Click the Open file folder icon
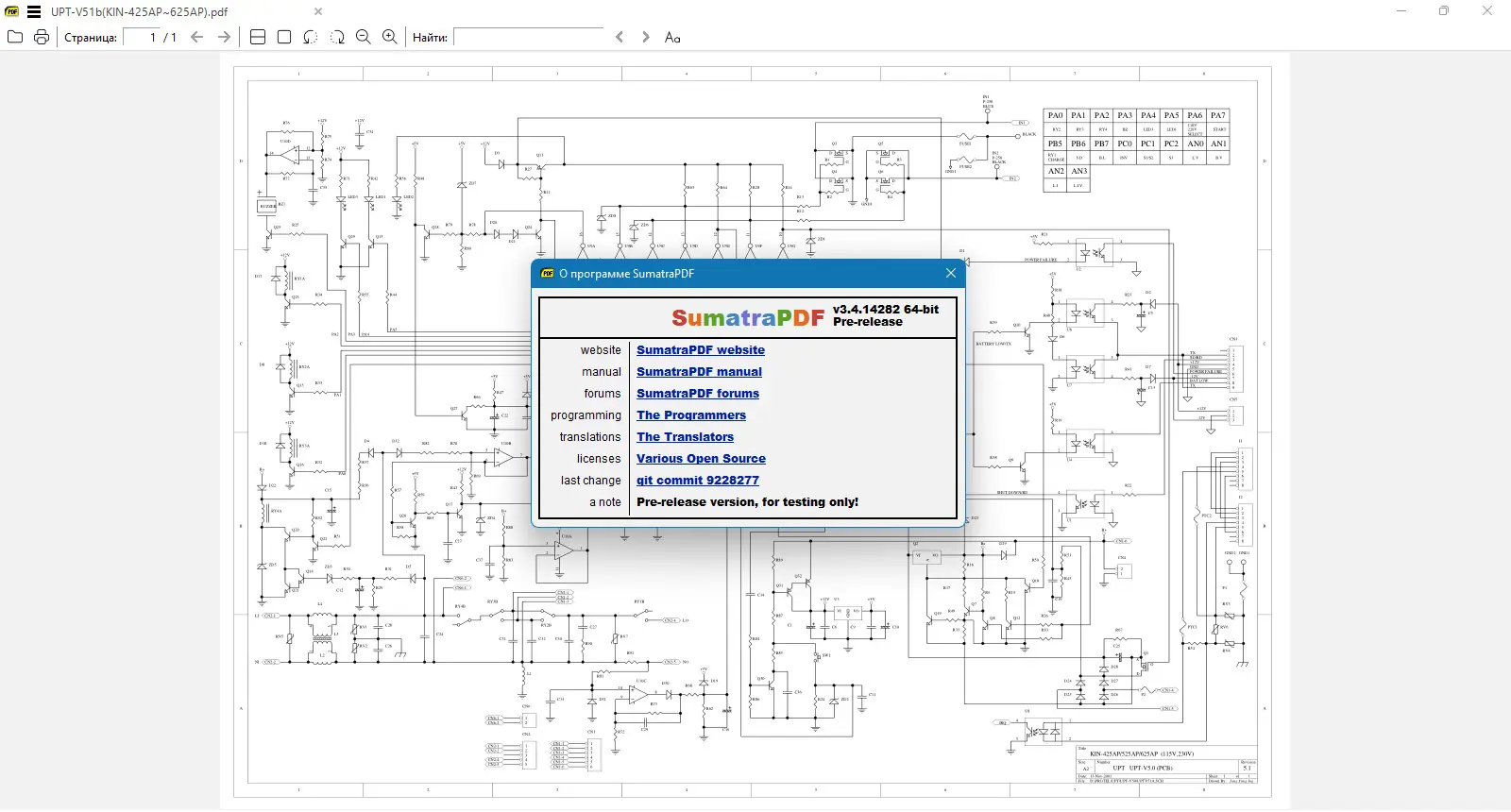This screenshot has width=1511, height=812. pos(15,37)
